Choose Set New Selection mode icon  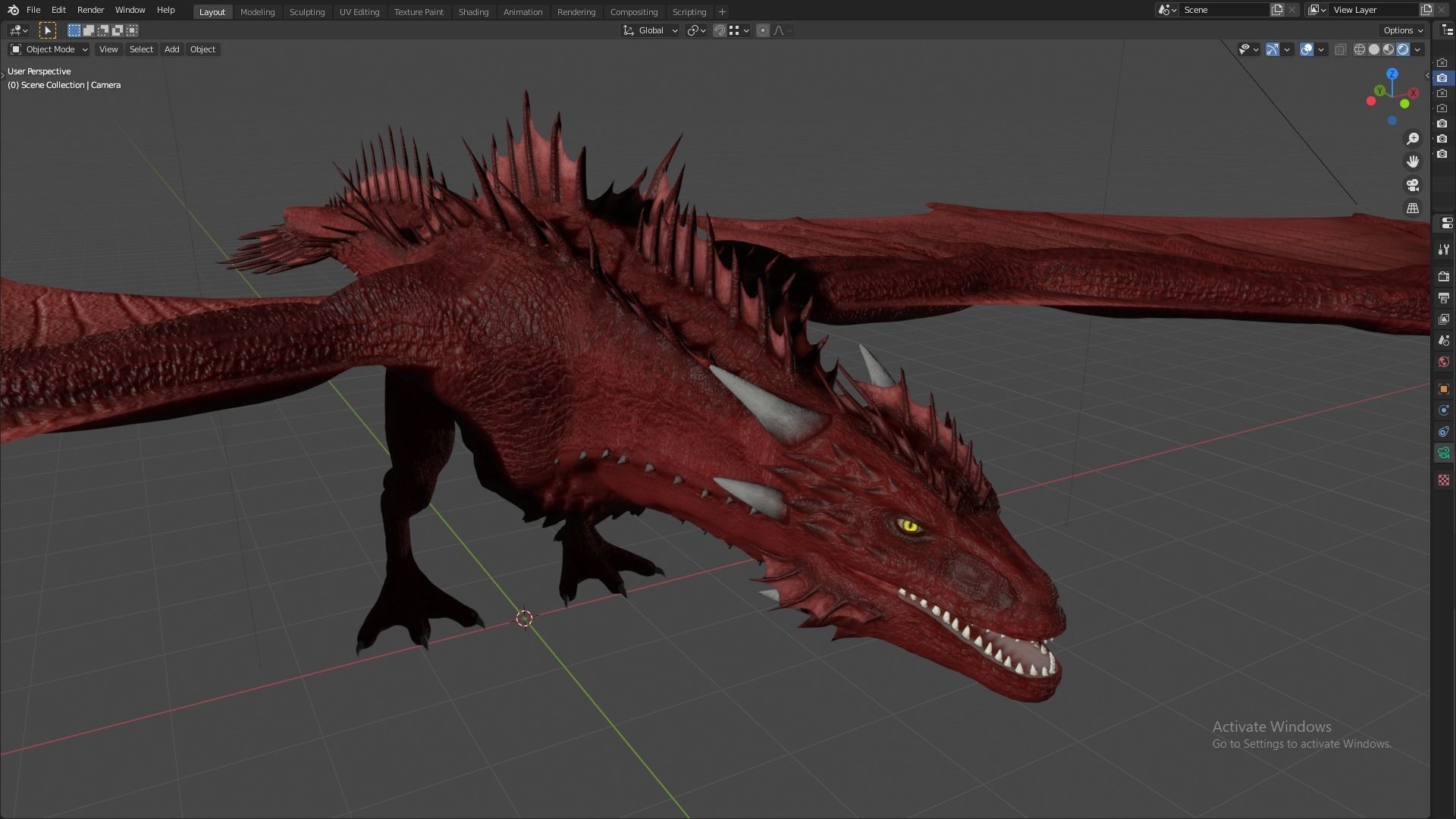[74, 30]
